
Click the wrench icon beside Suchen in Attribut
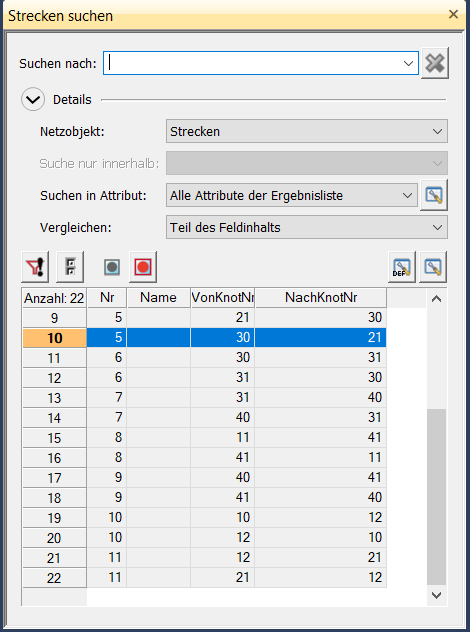click(434, 195)
